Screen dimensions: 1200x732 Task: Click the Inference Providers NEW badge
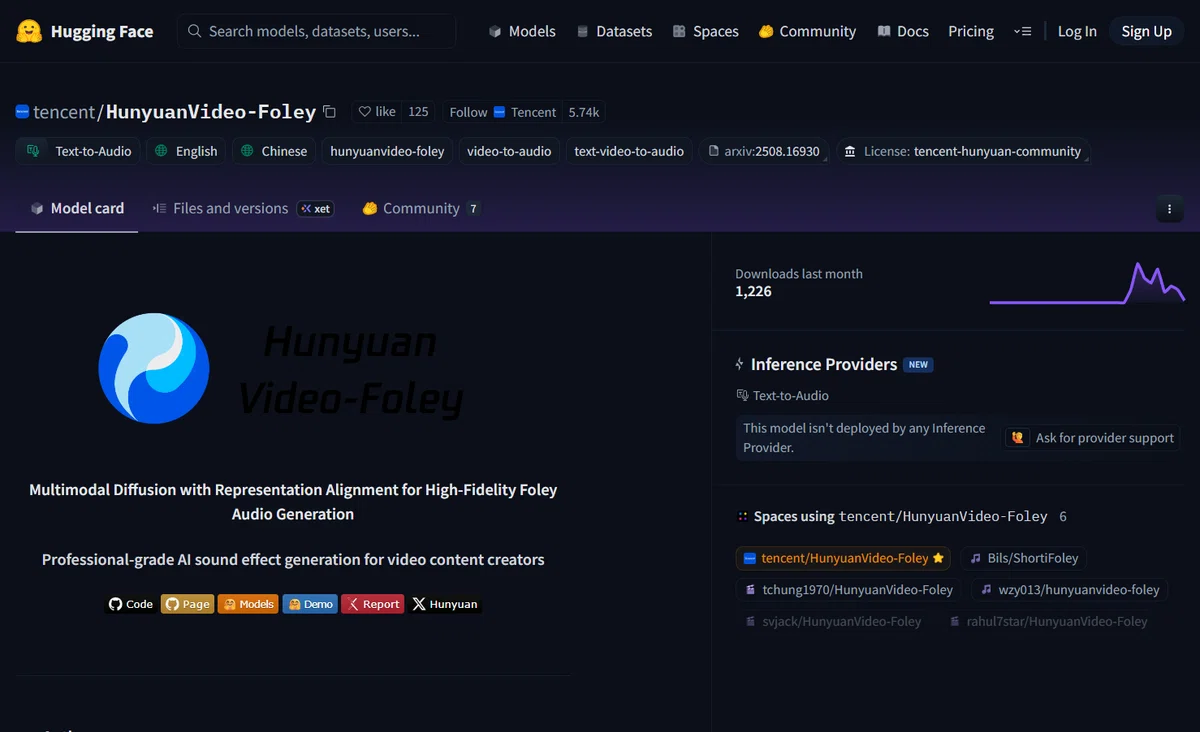918,365
